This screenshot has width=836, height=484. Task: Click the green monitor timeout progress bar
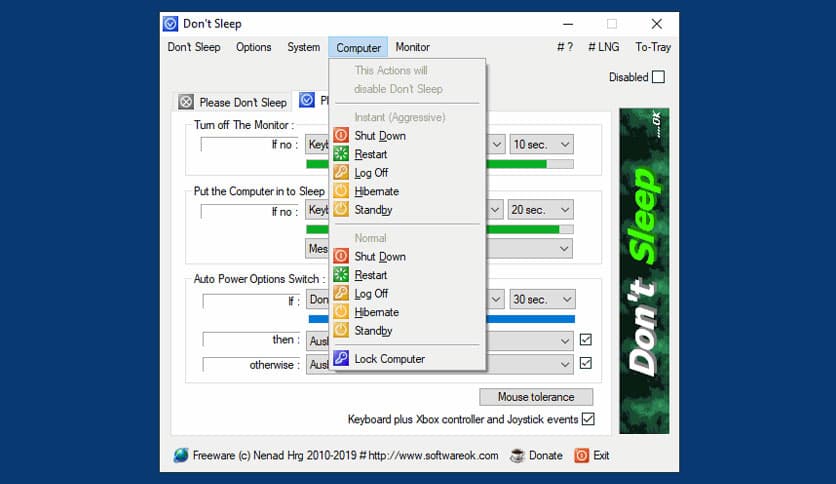(530, 164)
